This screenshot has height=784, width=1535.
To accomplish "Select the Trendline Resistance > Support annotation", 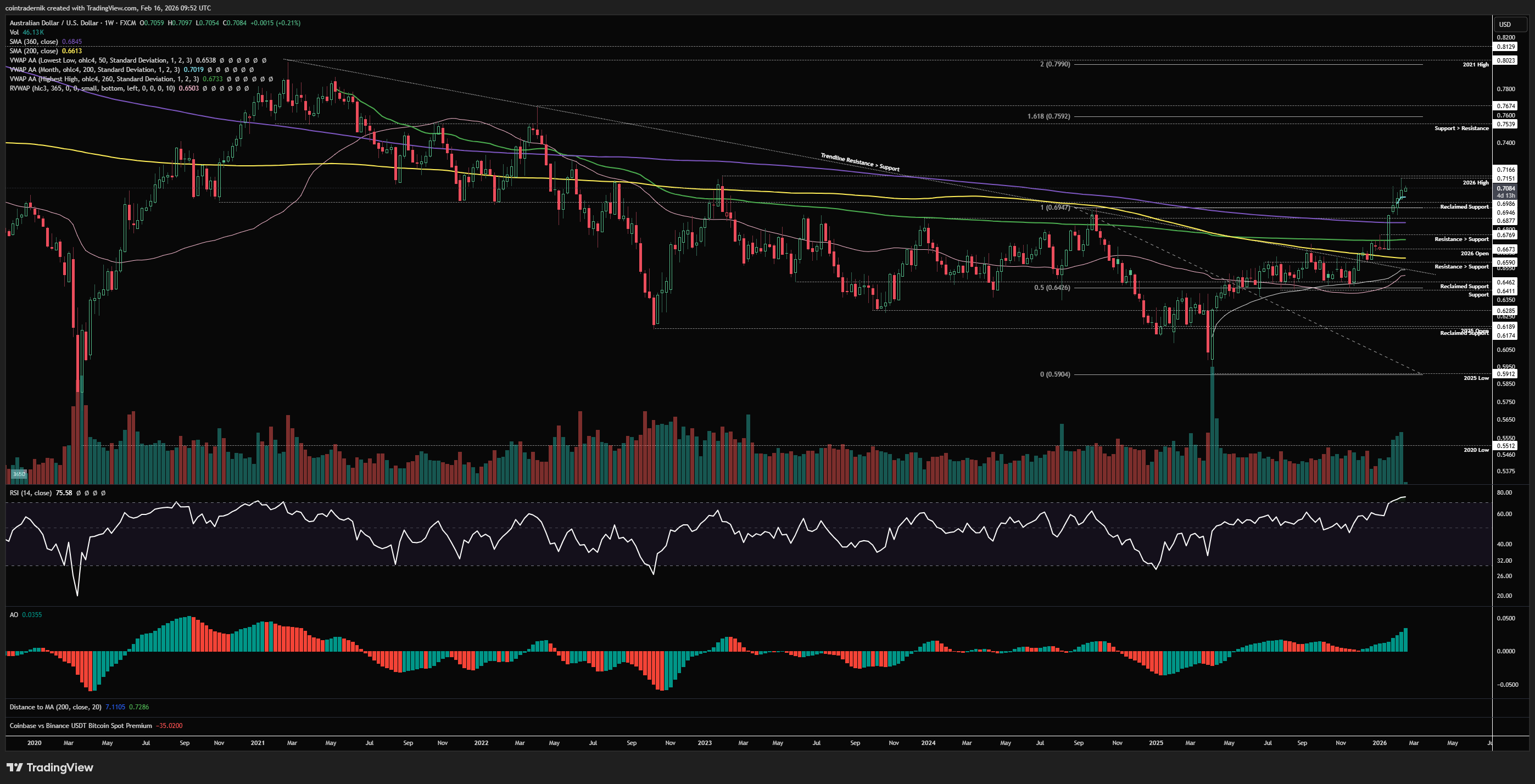I will click(860, 162).
